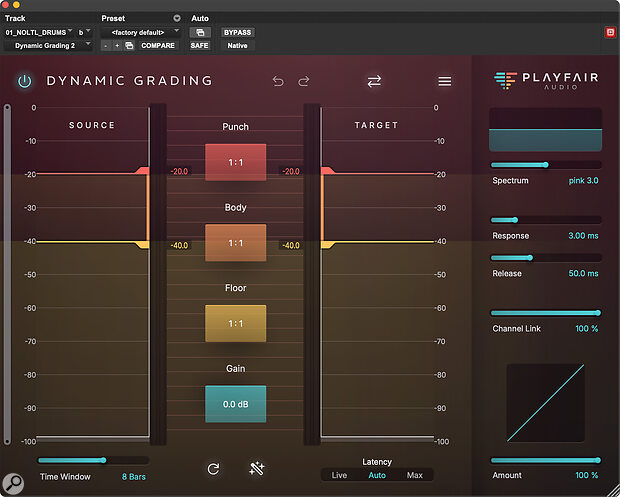
Task: Click the vertical scrollbar at left edge
Action: pos(7,274)
